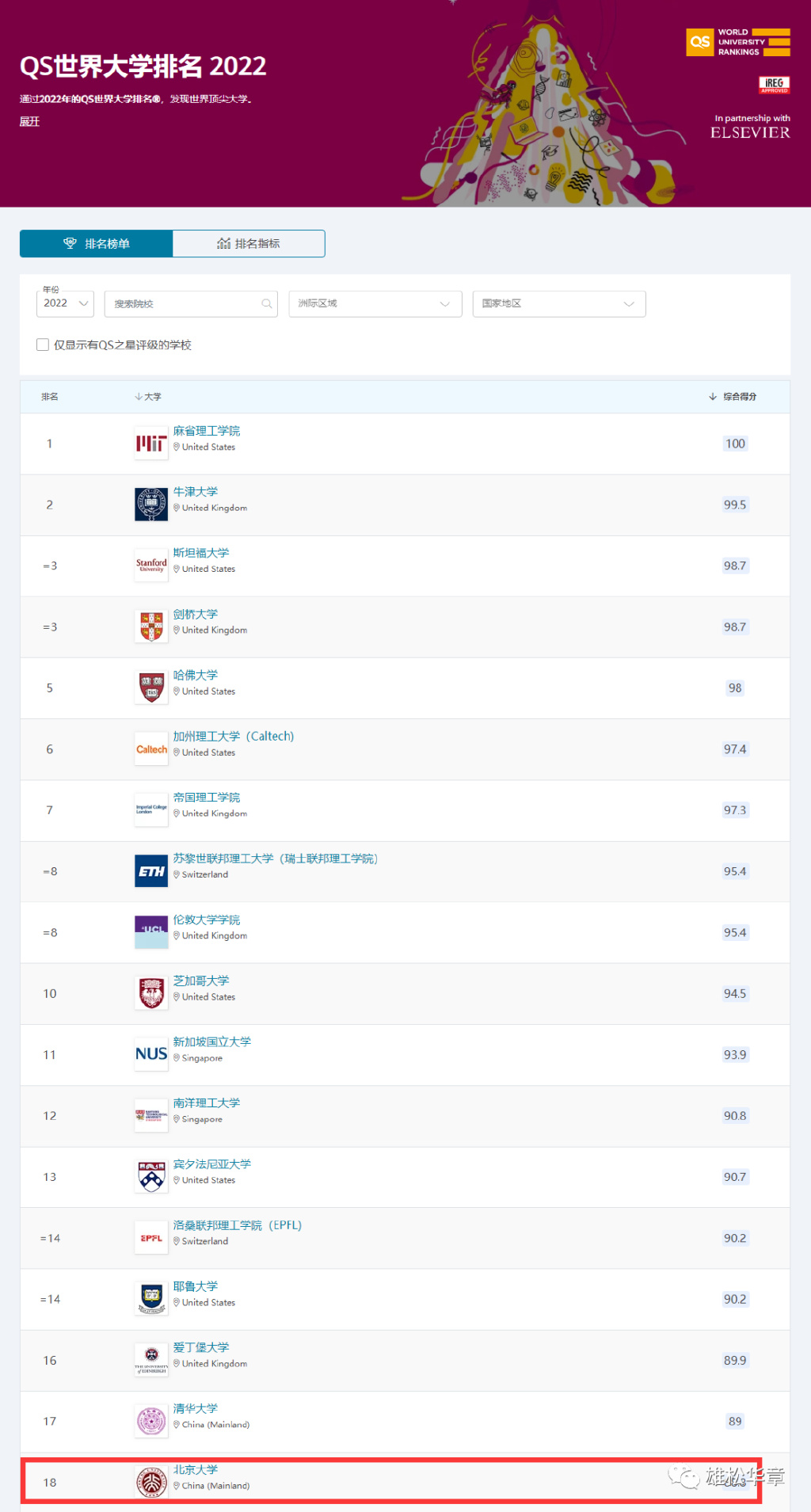Click the UCL logo icon

pyautogui.click(x=150, y=932)
